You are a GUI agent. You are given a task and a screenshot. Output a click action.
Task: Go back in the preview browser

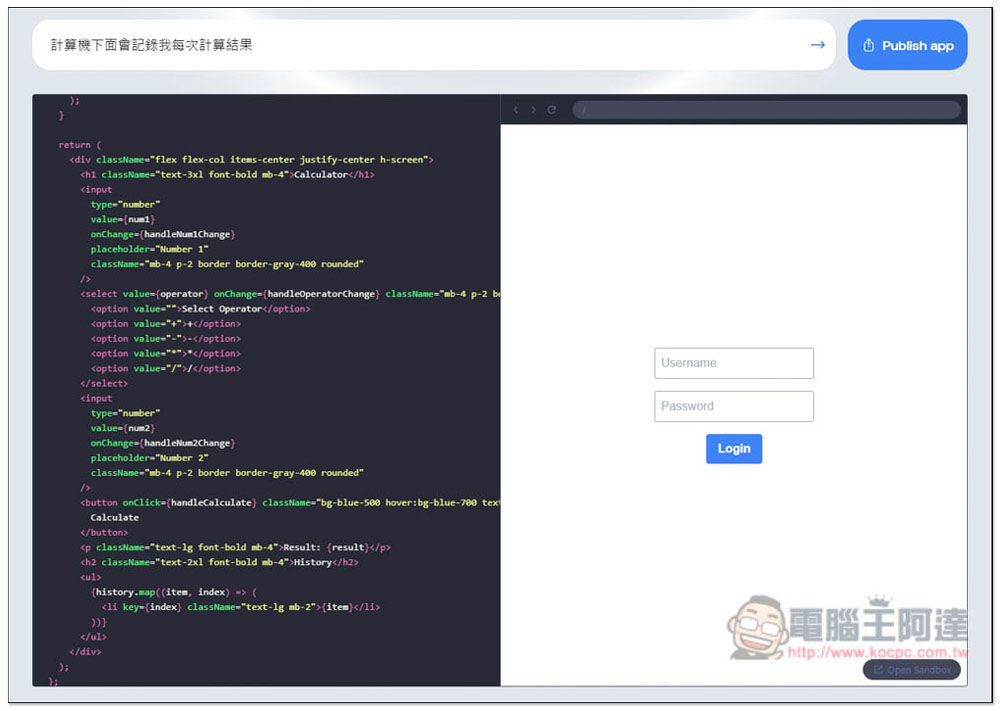[515, 110]
